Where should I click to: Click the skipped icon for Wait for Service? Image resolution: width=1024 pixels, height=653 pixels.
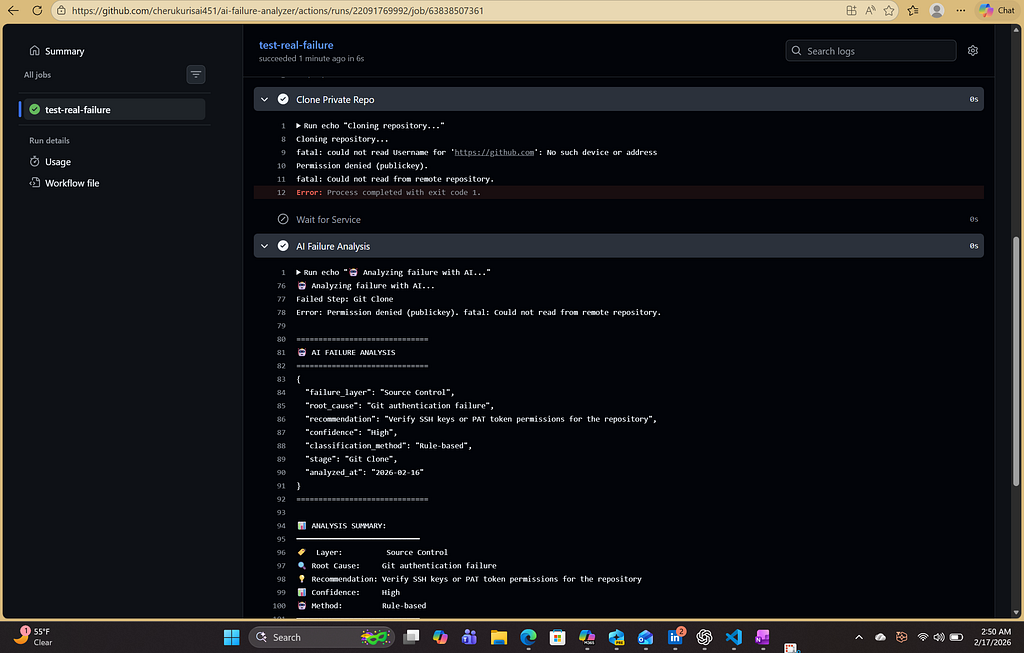pyautogui.click(x=283, y=219)
